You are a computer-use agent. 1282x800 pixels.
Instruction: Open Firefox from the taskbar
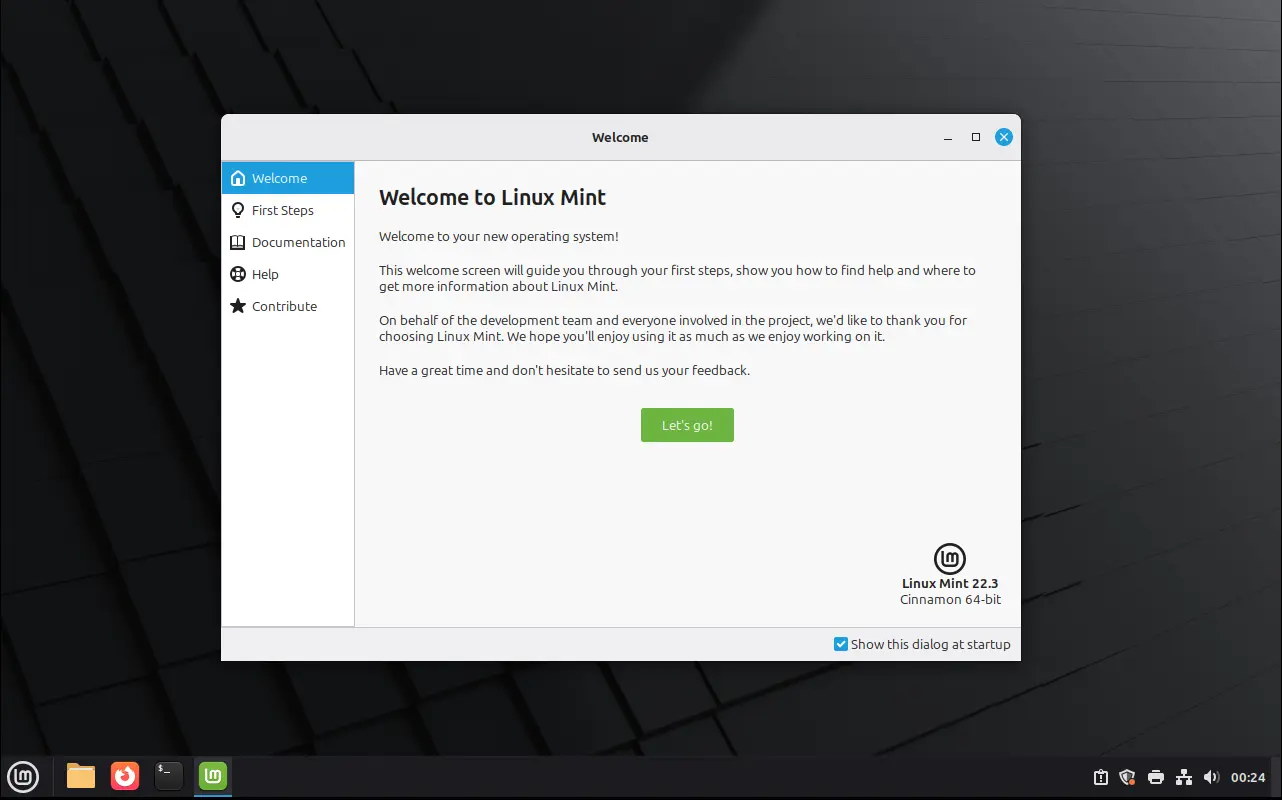click(x=125, y=776)
